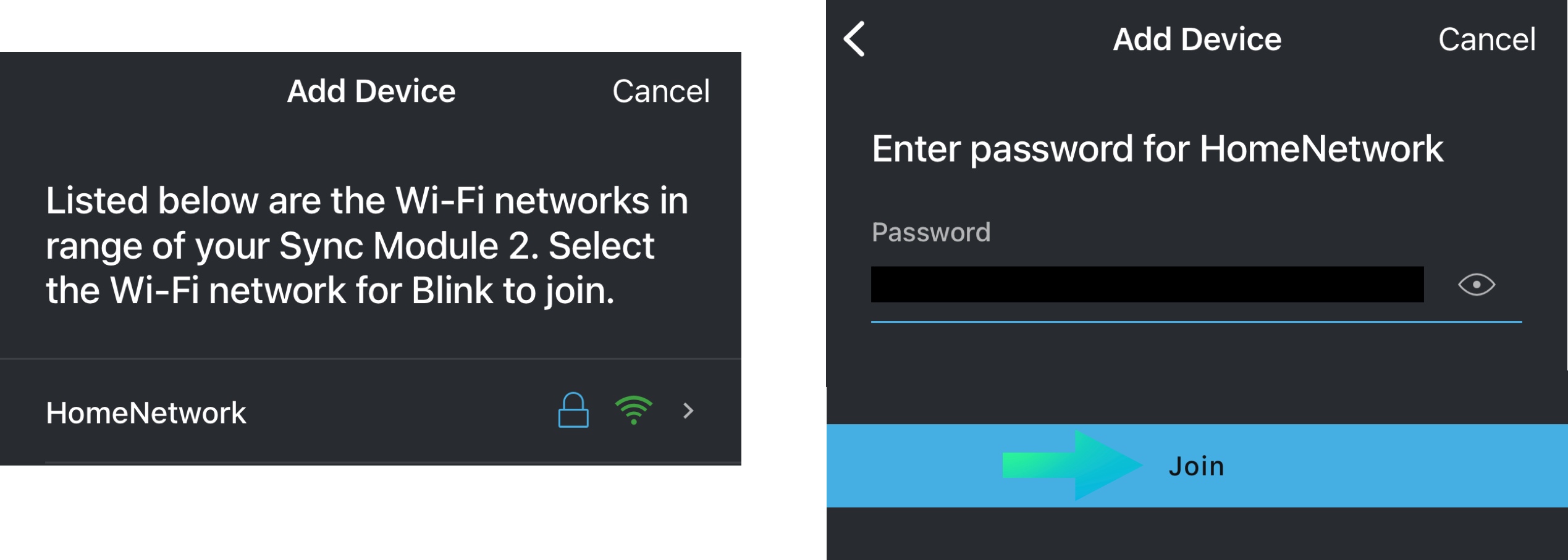Click the blue underline beneath the password field
Screen dimensions: 1568x560
tap(1195, 322)
